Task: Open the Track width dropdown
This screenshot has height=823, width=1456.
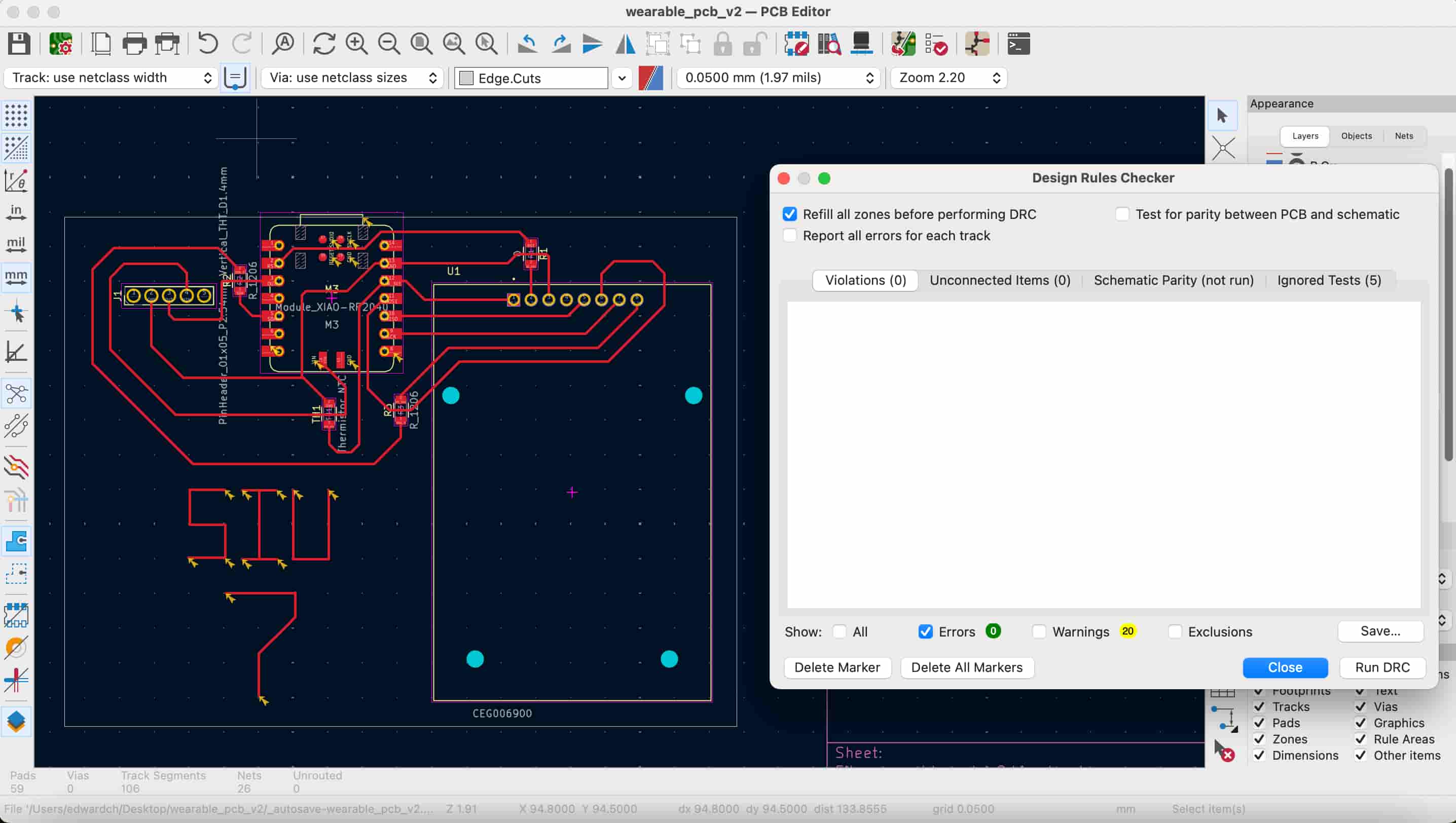Action: coord(111,78)
